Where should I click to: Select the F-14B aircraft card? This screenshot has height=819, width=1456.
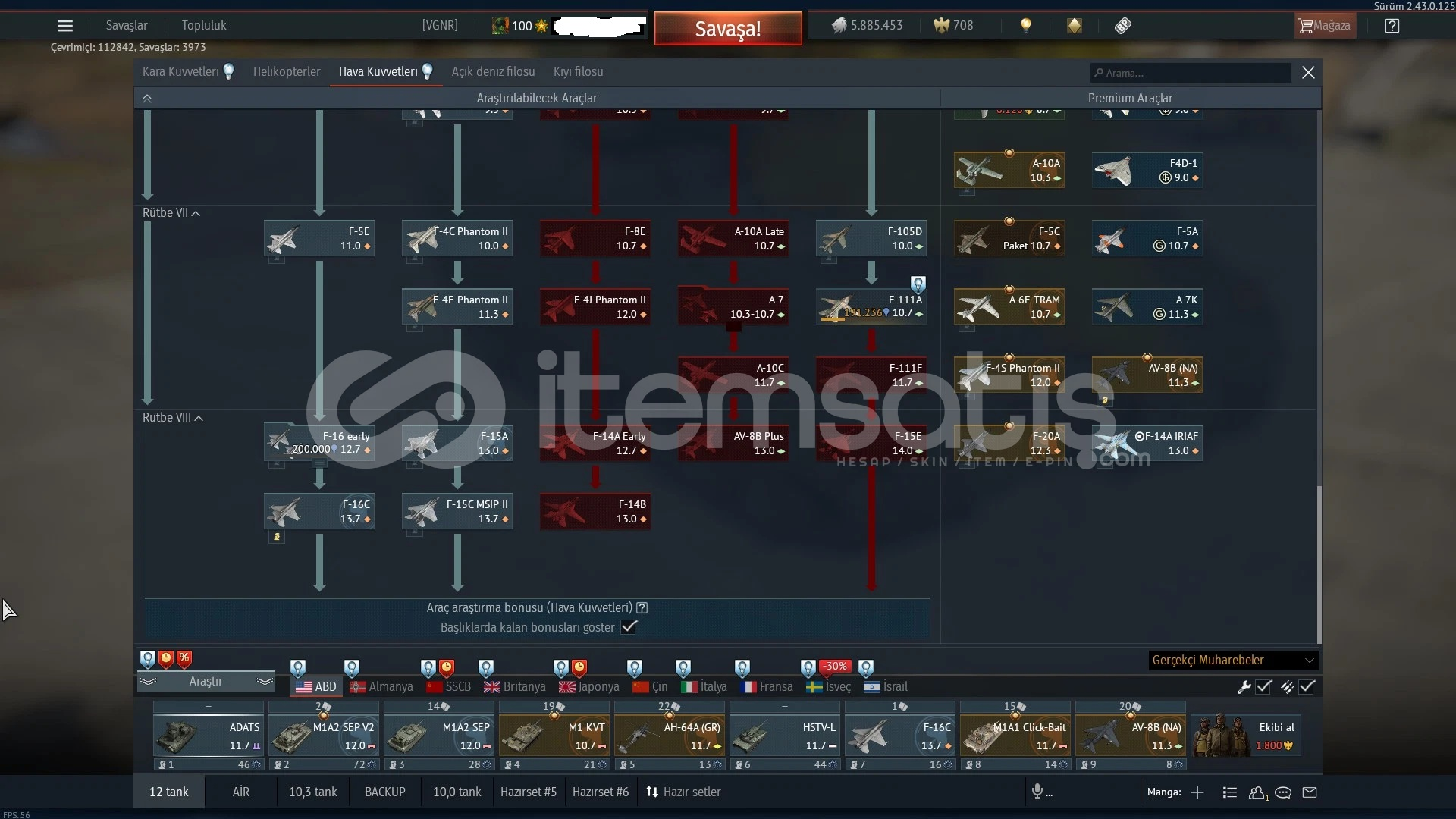[595, 511]
